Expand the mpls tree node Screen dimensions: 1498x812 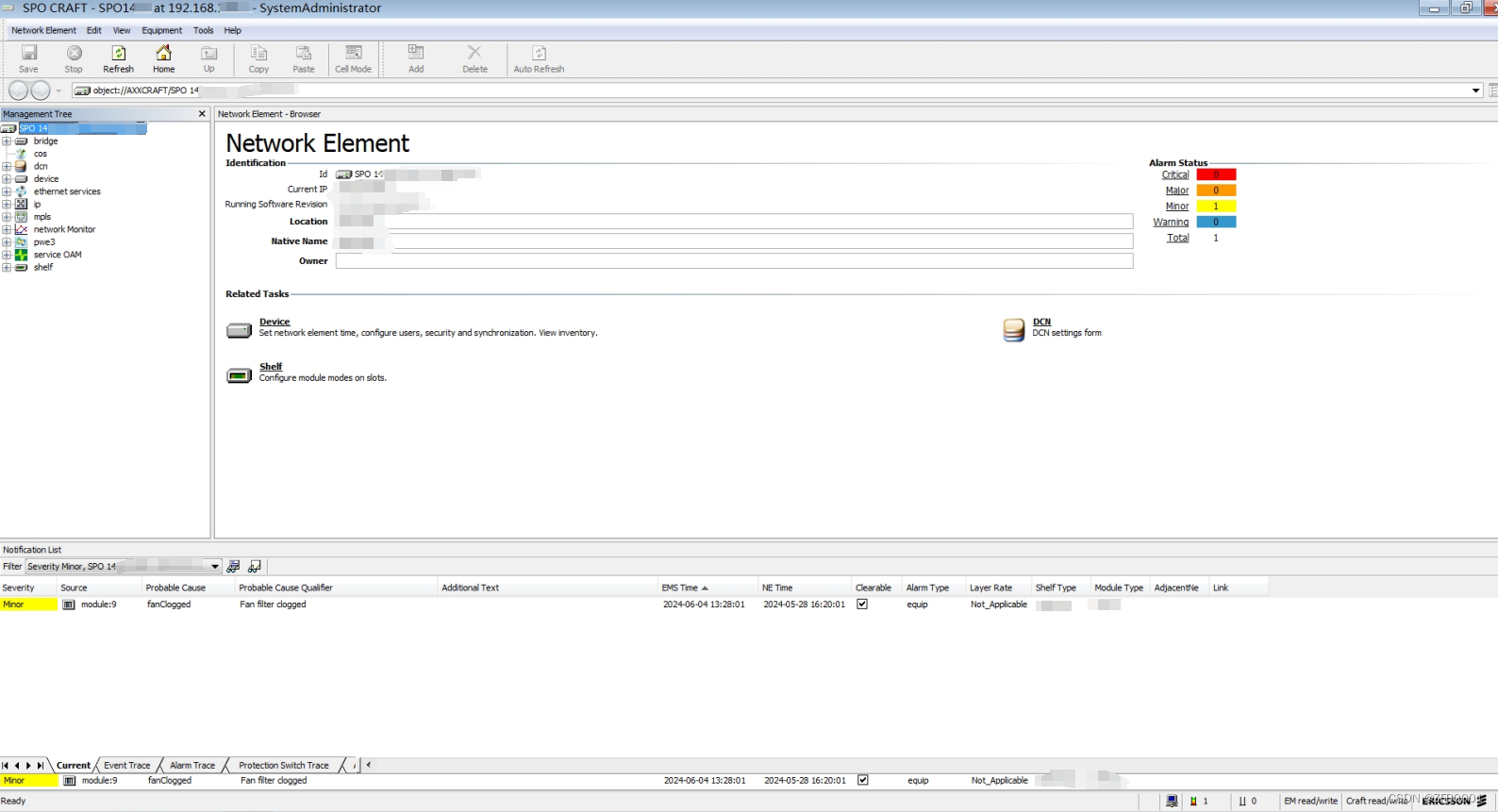pyautogui.click(x=7, y=217)
